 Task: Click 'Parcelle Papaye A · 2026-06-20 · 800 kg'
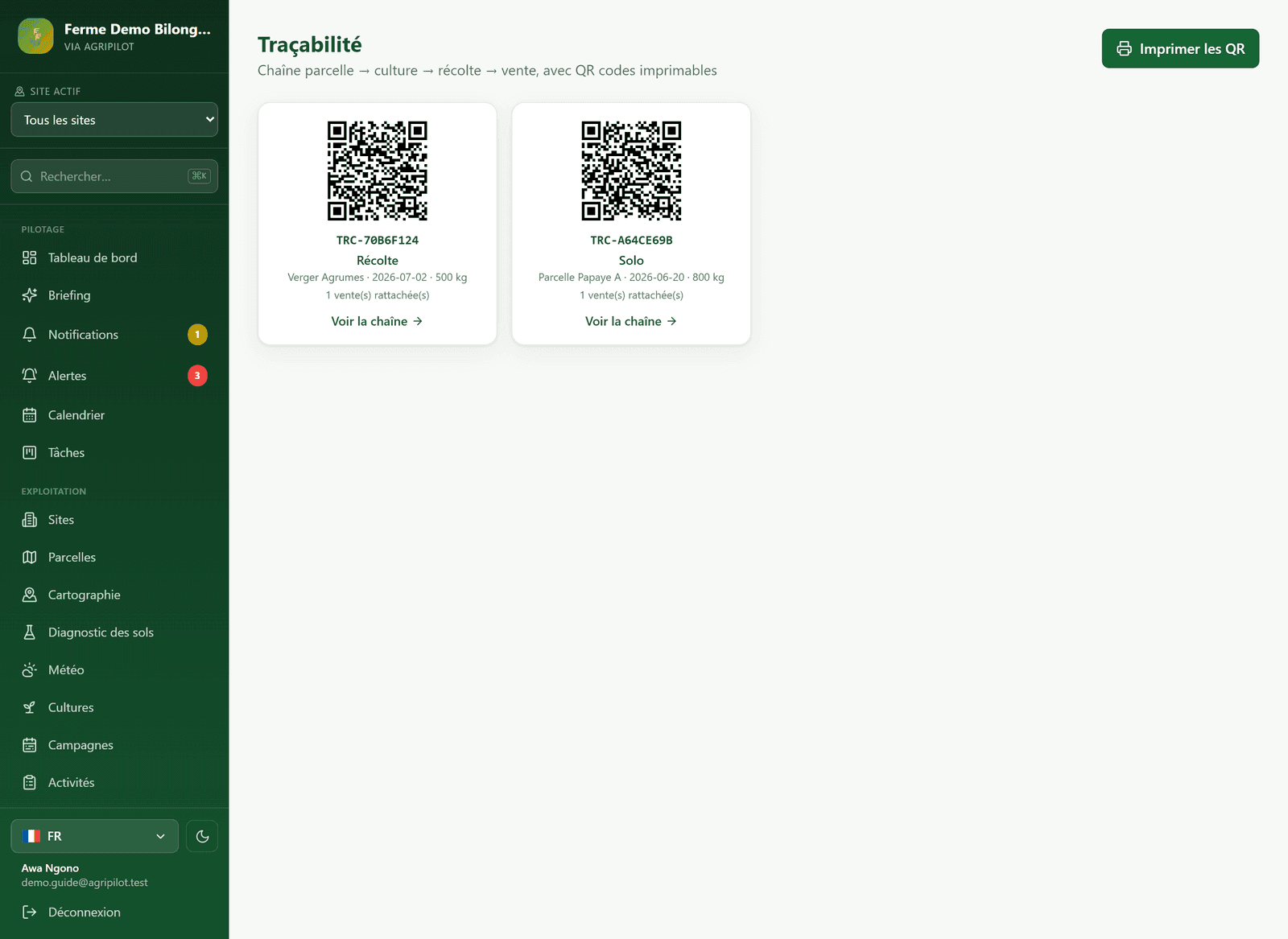(x=631, y=278)
